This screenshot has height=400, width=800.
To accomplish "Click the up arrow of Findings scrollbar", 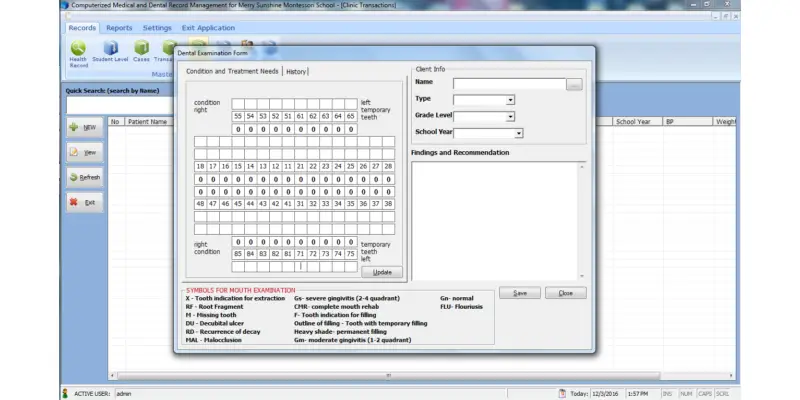I will tap(582, 167).
